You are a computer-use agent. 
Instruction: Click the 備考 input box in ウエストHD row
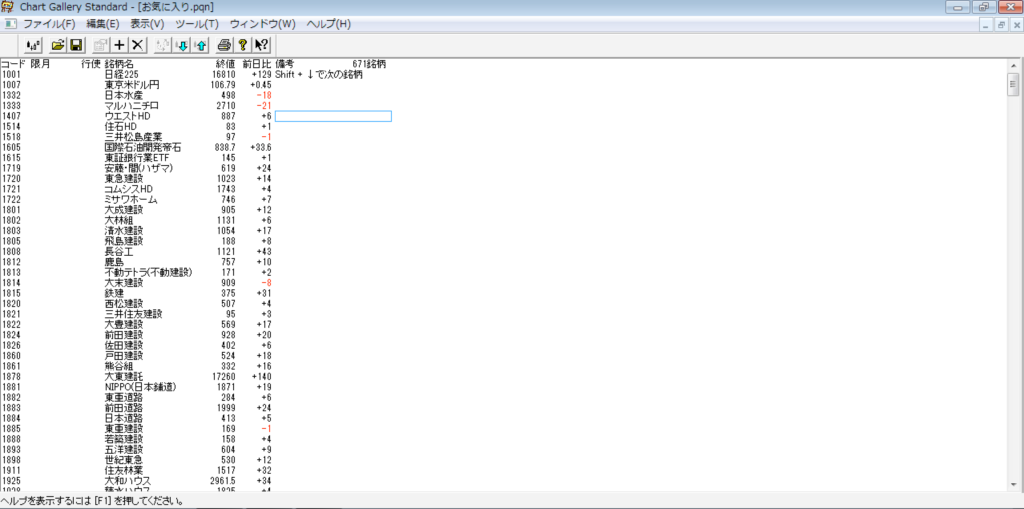click(333, 116)
